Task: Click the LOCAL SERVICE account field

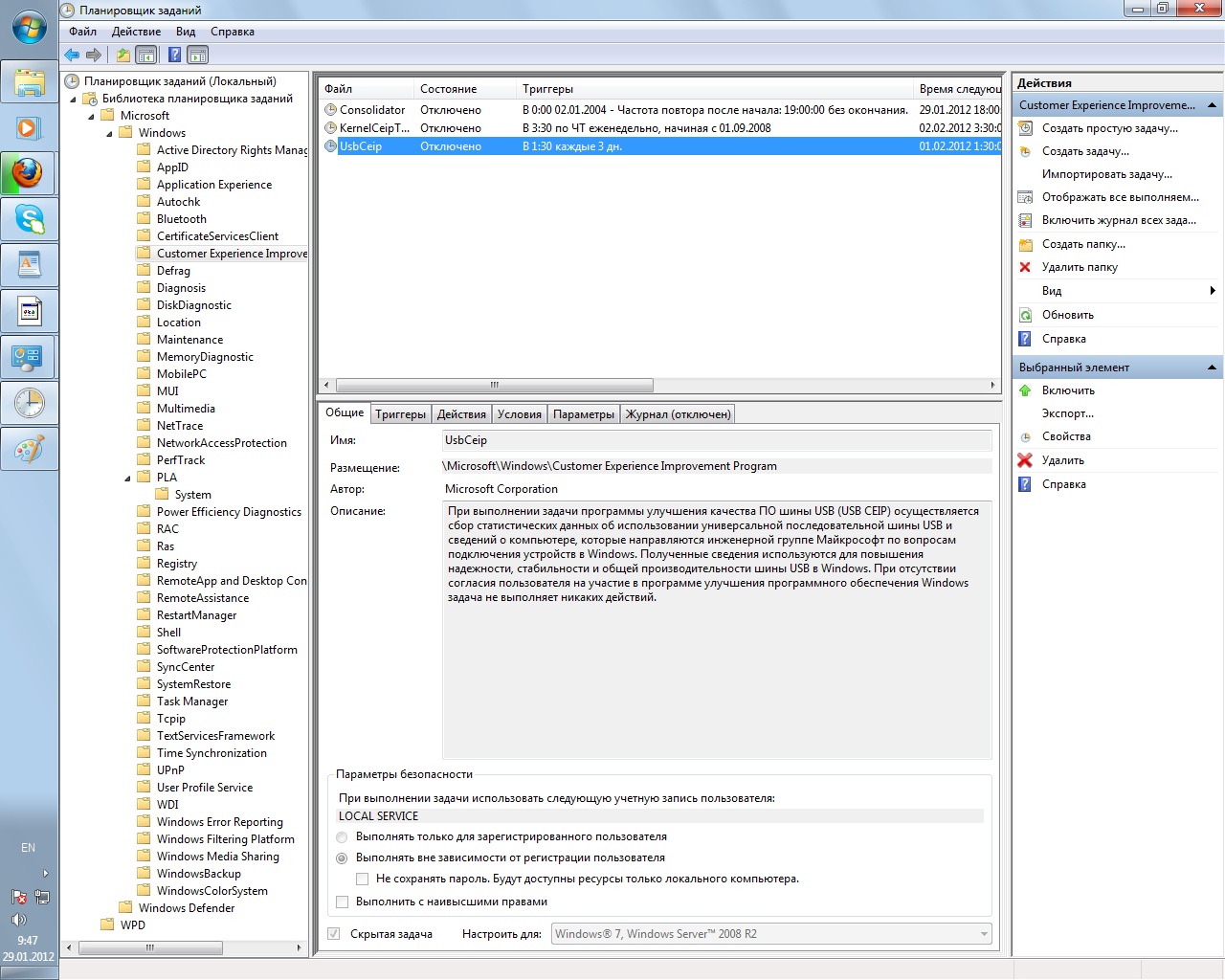Action: coord(659,816)
